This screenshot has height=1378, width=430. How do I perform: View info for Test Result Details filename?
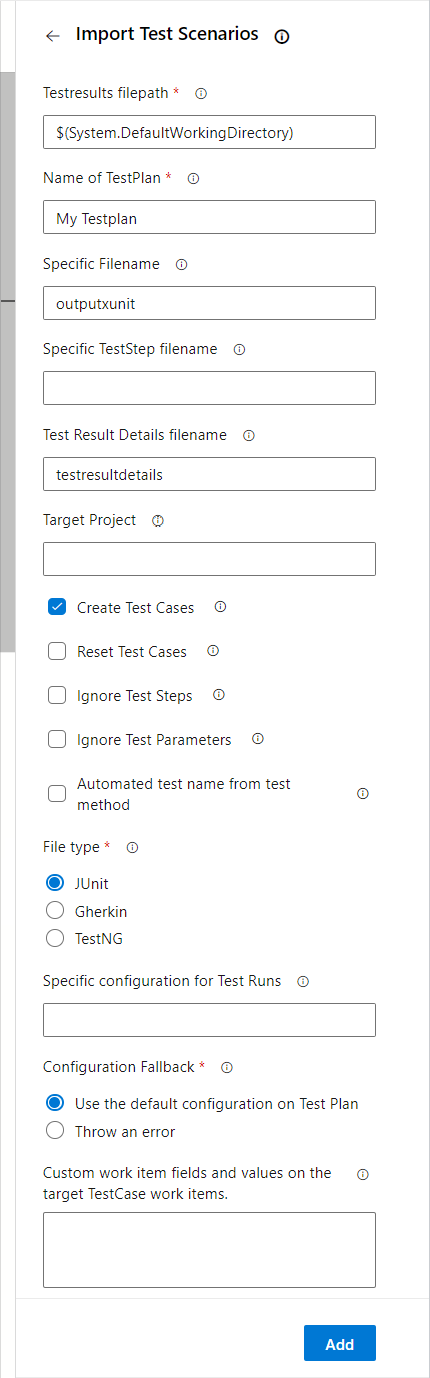click(249, 435)
